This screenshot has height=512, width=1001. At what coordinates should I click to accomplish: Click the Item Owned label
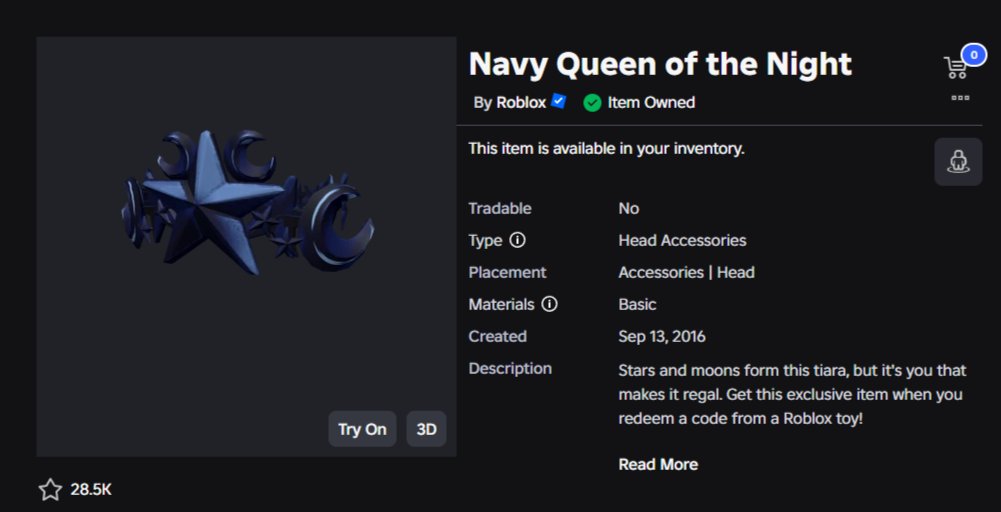[651, 102]
